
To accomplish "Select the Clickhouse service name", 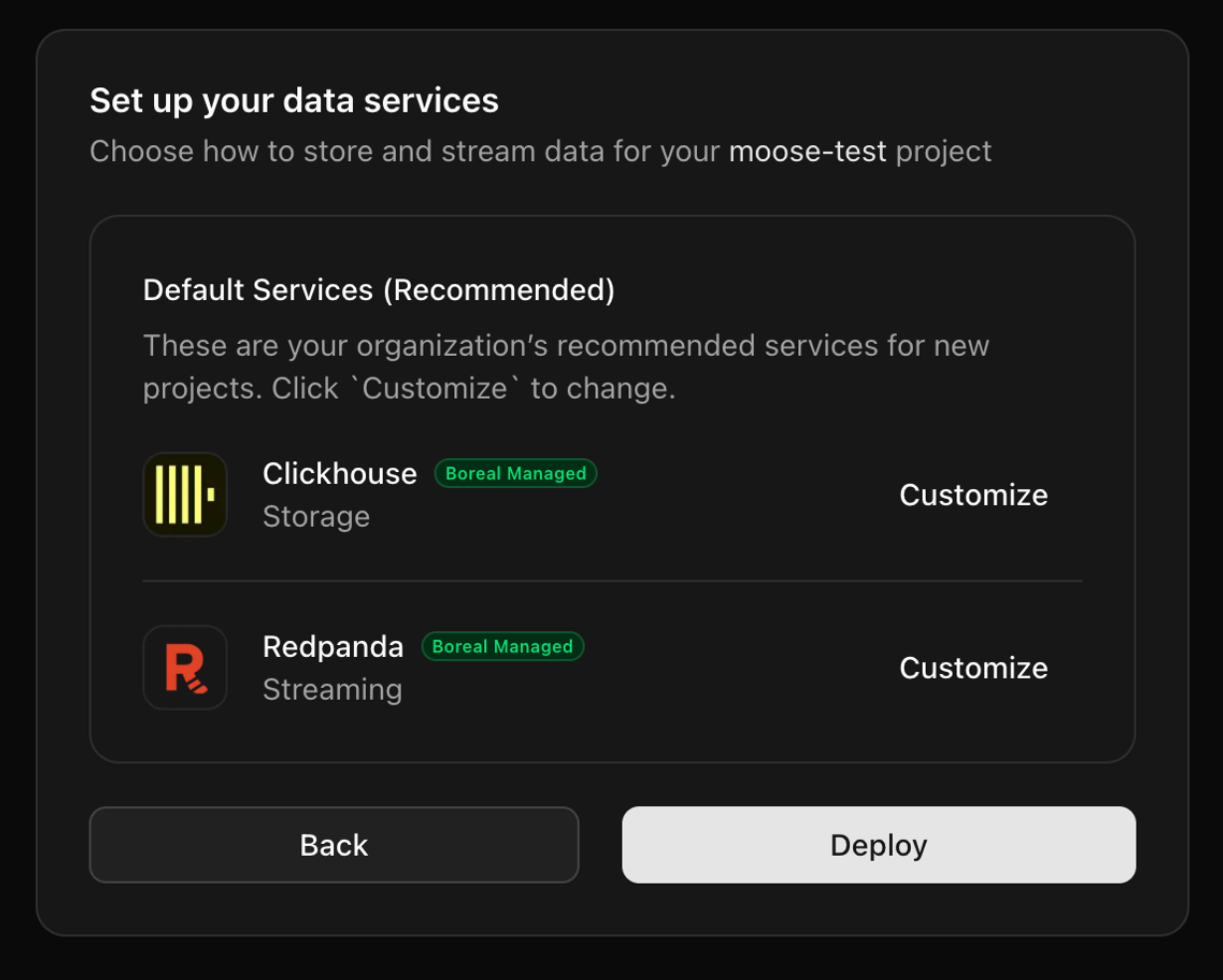I will 340,474.
